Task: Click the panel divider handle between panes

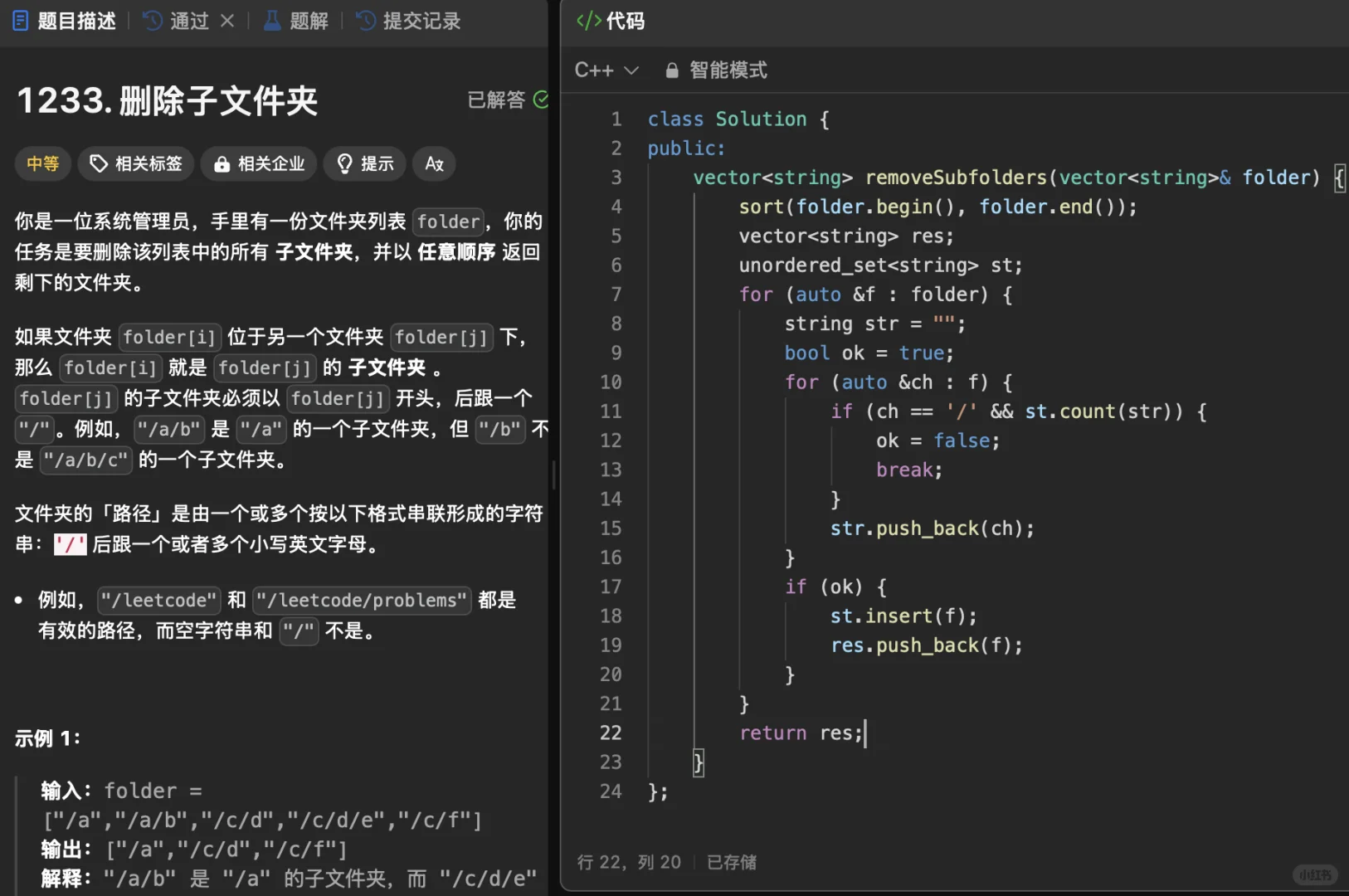Action: pos(553,474)
